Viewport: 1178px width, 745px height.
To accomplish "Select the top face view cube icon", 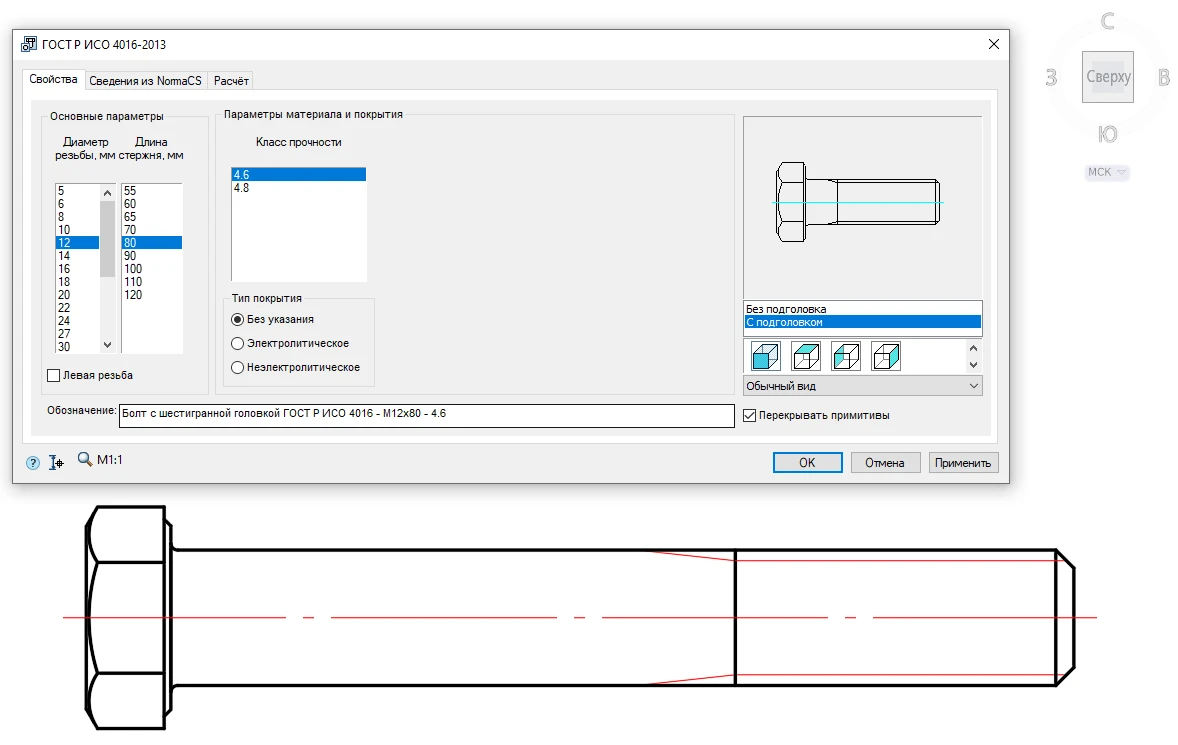I will click(x=806, y=356).
